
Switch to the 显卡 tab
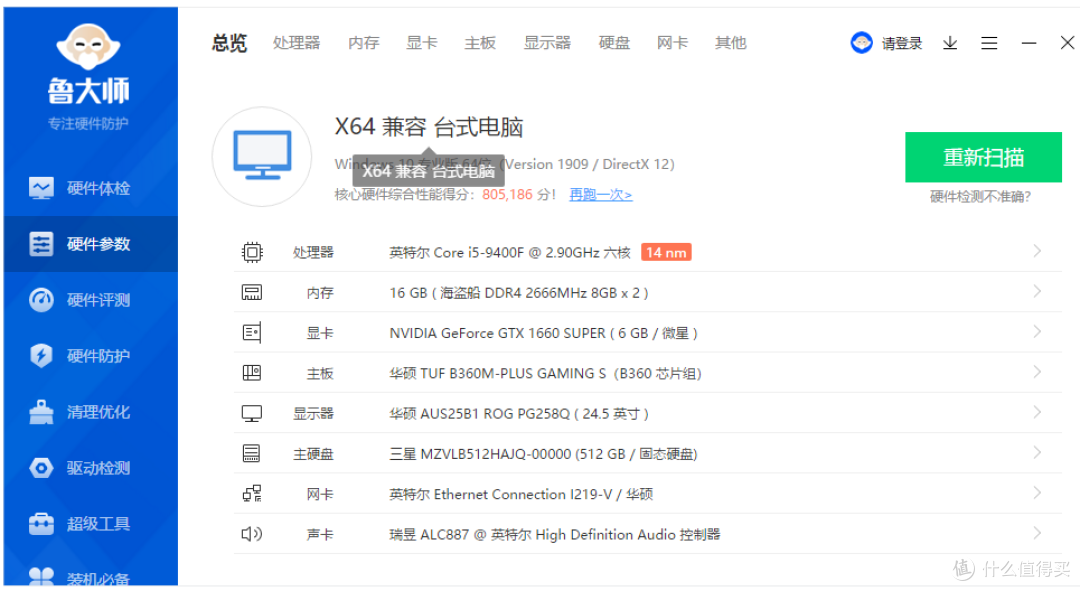point(422,43)
